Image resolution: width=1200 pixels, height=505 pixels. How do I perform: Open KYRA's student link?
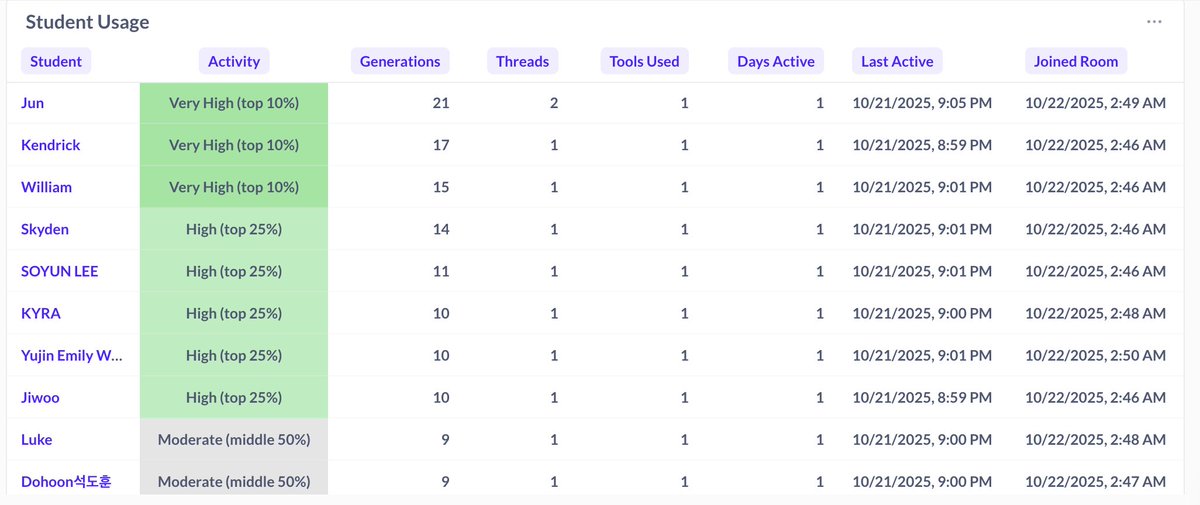[x=41, y=313]
